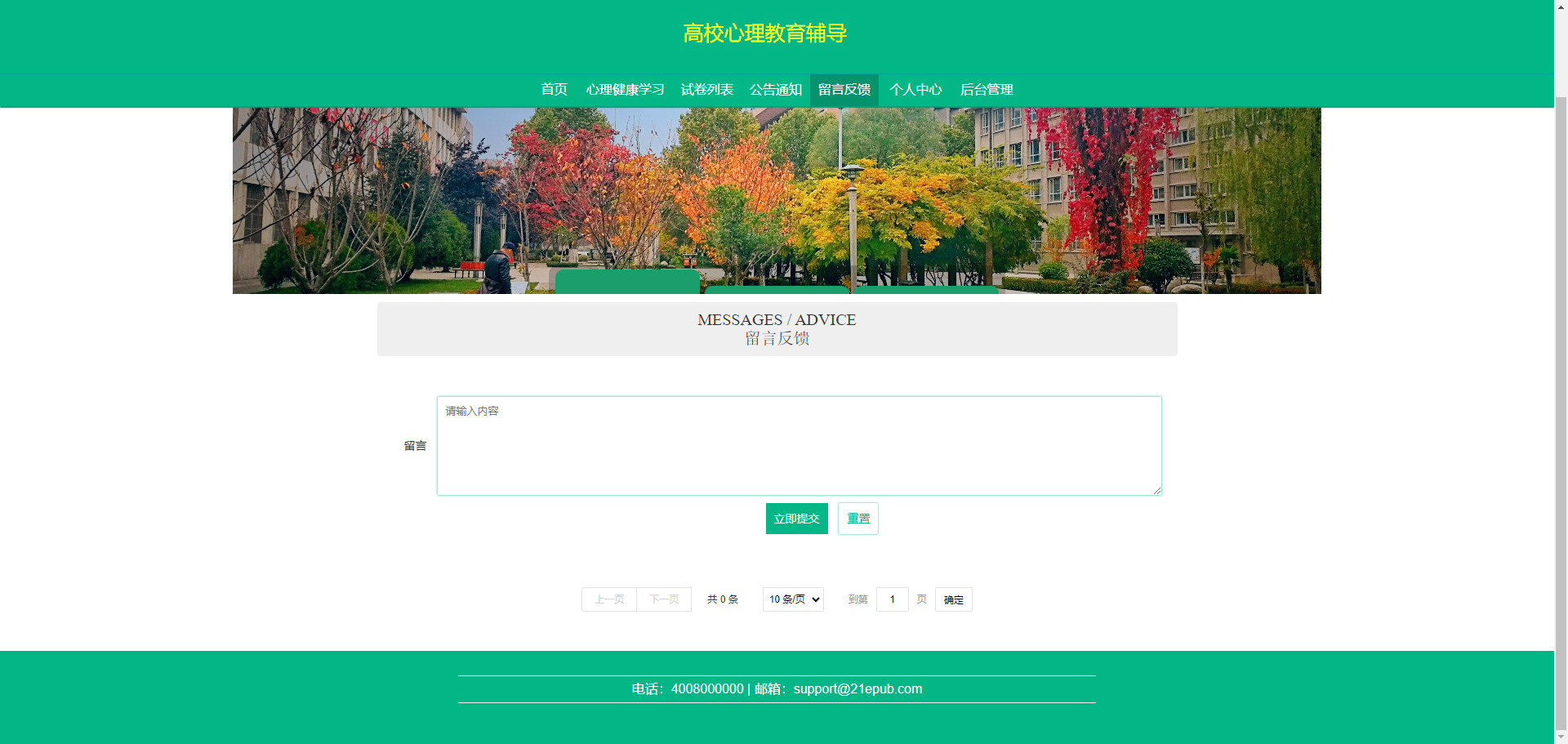Go to 后台管理 admin page
This screenshot has width=1568, height=744.
(x=987, y=90)
